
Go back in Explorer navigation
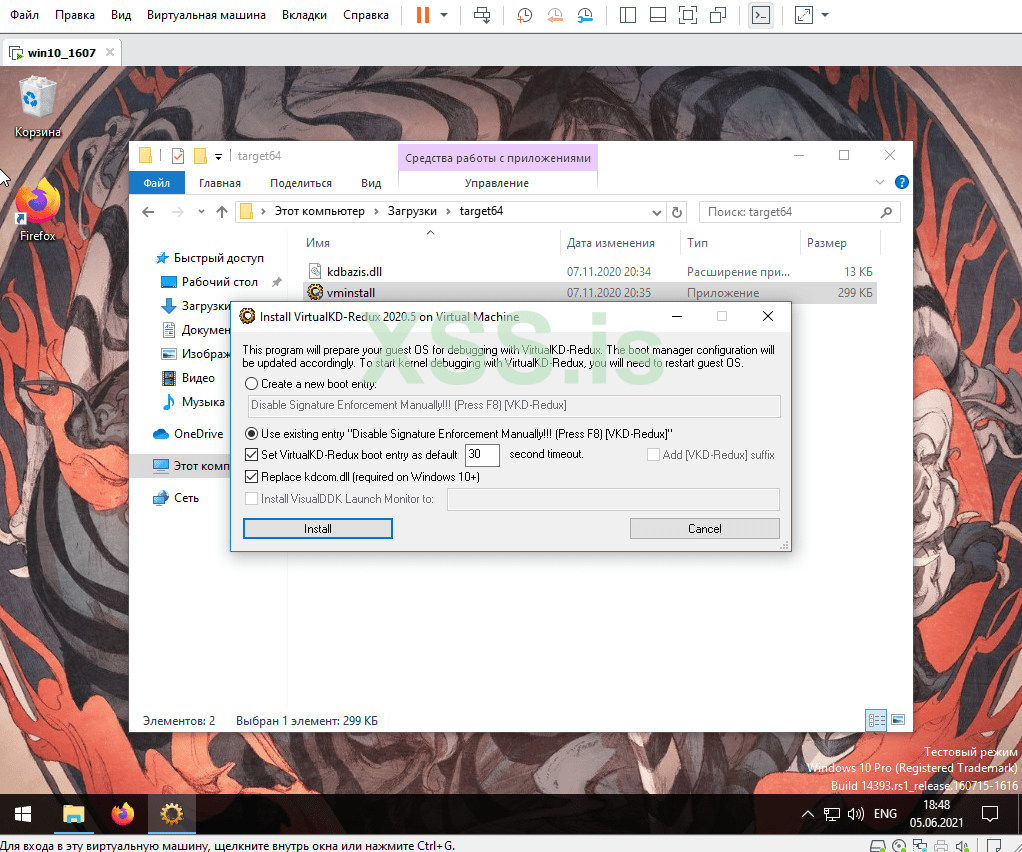(148, 212)
